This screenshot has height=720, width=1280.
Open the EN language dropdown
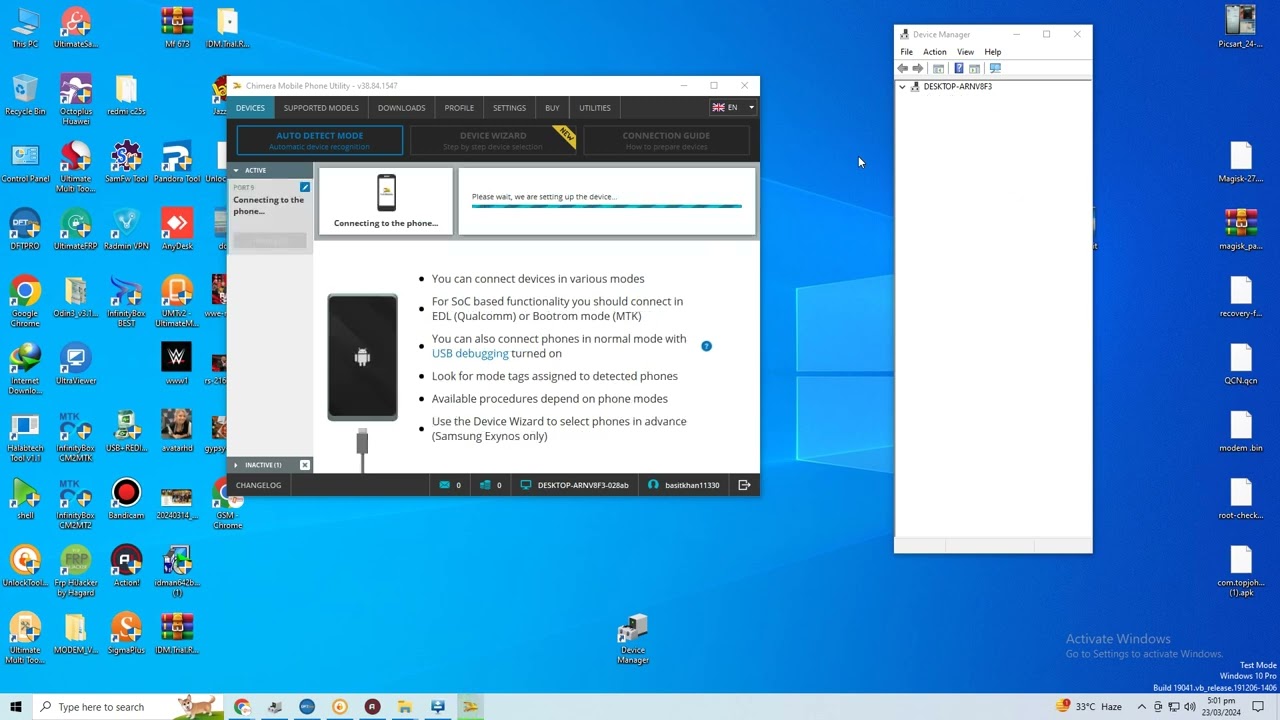[x=733, y=108]
